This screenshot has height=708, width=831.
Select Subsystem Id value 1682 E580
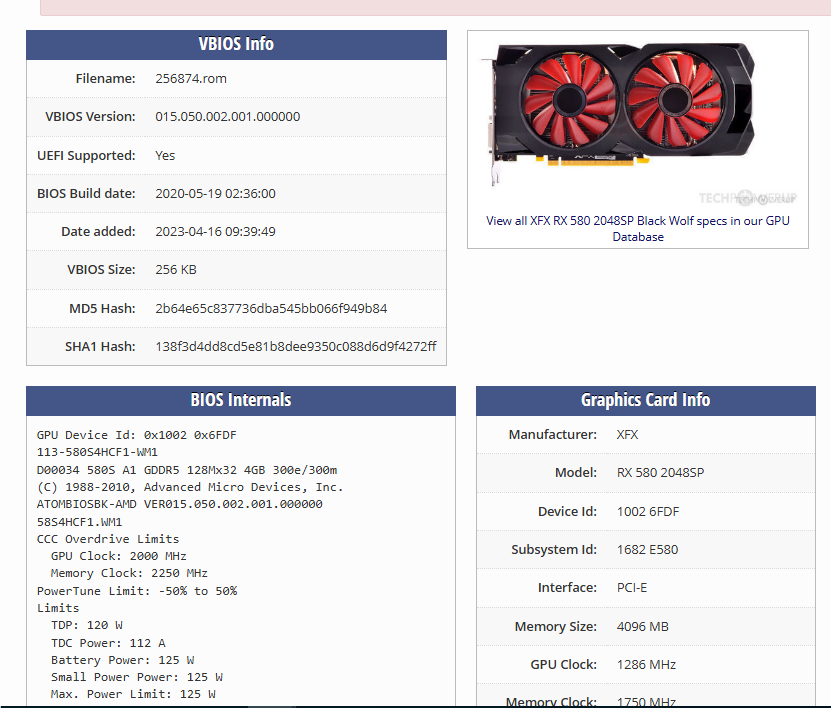(647, 550)
